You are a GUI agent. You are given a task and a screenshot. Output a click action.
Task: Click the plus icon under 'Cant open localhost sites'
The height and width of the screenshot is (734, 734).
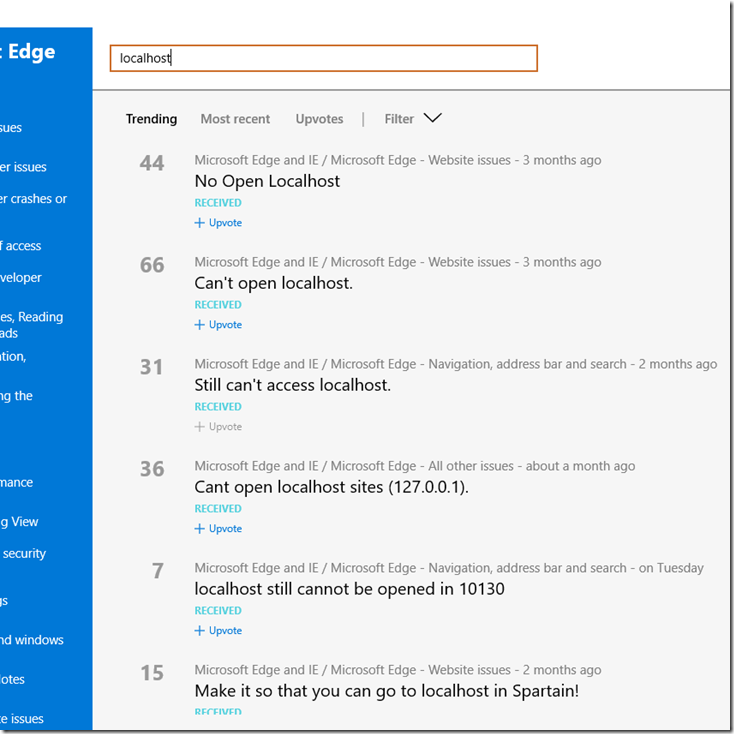pyautogui.click(x=199, y=529)
